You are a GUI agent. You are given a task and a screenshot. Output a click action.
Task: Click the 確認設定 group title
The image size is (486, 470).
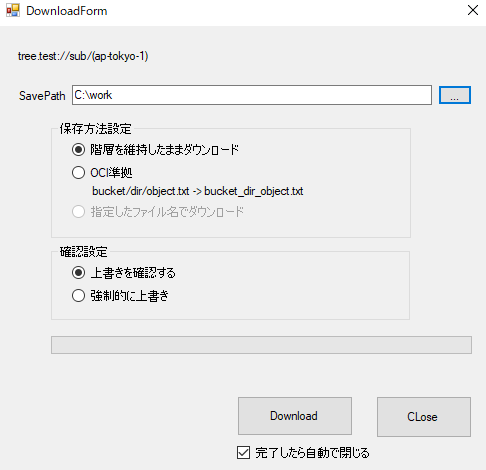pos(84,252)
